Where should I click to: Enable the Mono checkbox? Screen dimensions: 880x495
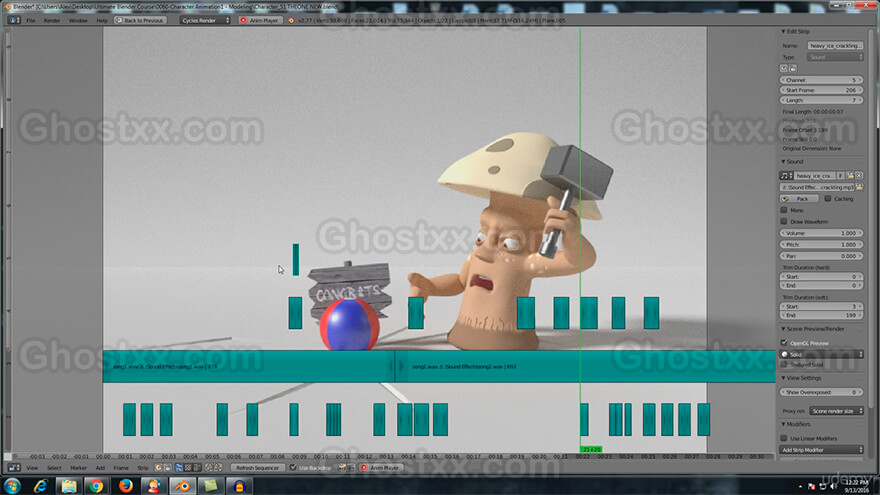[x=784, y=210]
